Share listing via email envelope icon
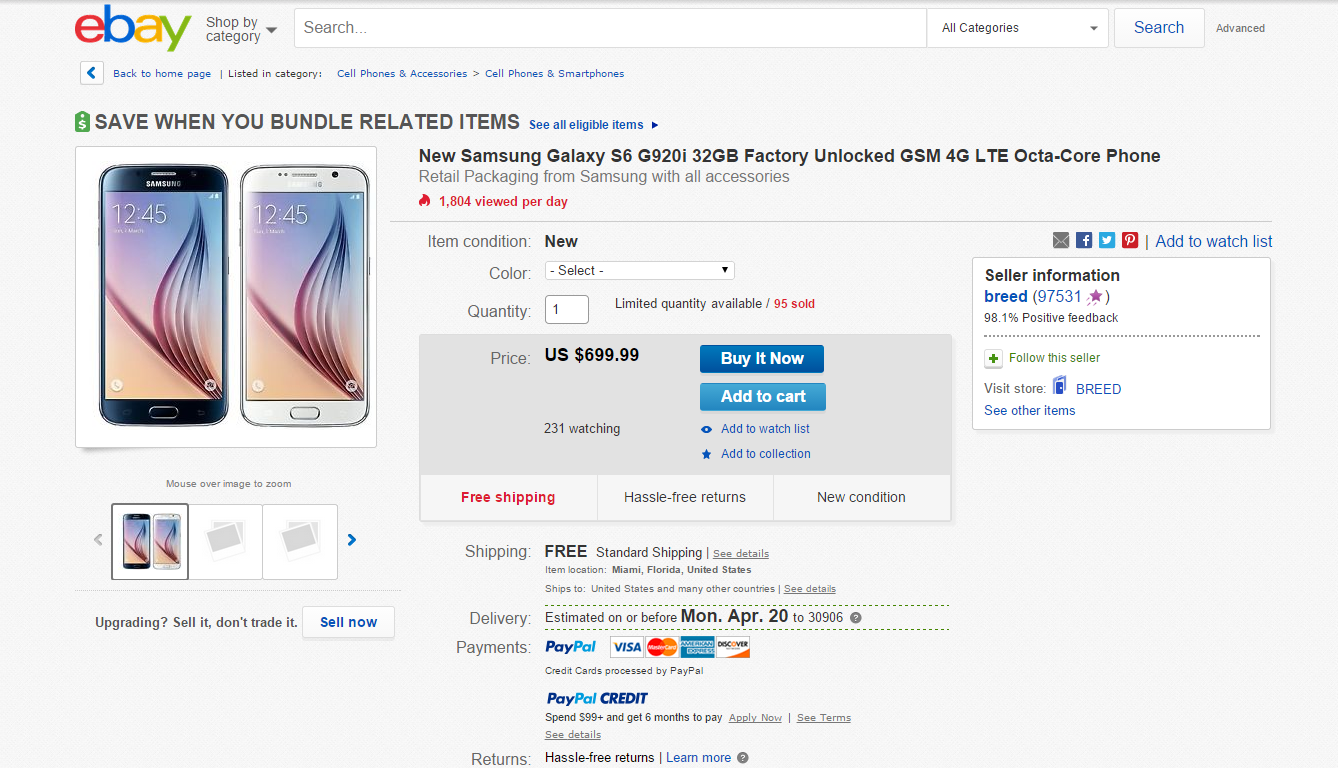 [x=1061, y=240]
